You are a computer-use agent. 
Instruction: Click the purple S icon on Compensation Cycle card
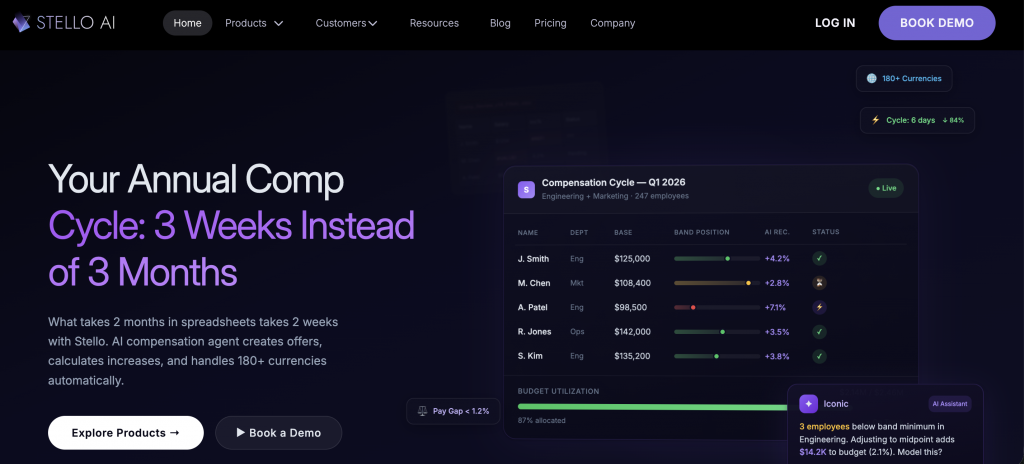click(526, 189)
